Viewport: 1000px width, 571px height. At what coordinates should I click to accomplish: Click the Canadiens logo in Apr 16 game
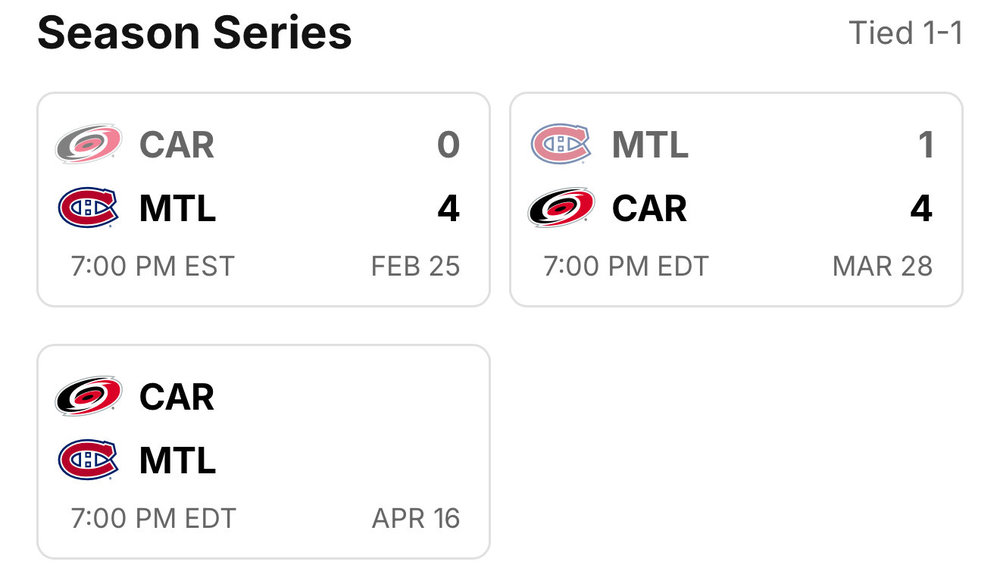point(88,459)
